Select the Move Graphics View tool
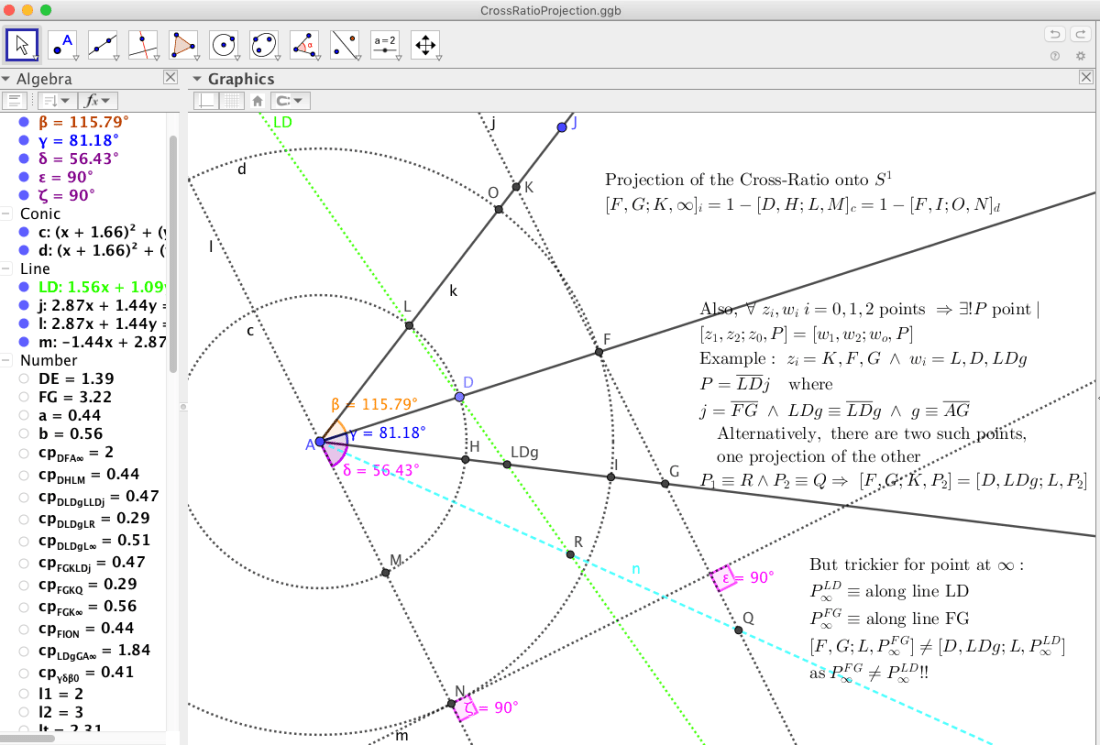 pyautogui.click(x=425, y=44)
